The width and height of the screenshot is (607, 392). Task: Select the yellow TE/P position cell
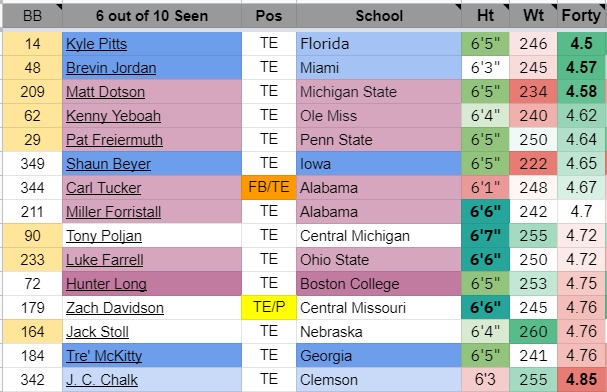point(269,308)
